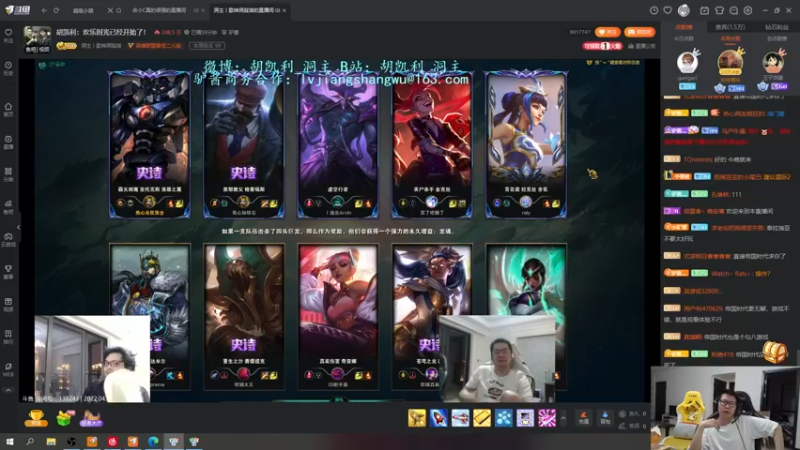This screenshot has height=450, width=800.
Task: Open the settings icon in the title bar
Action: click(x=748, y=10)
